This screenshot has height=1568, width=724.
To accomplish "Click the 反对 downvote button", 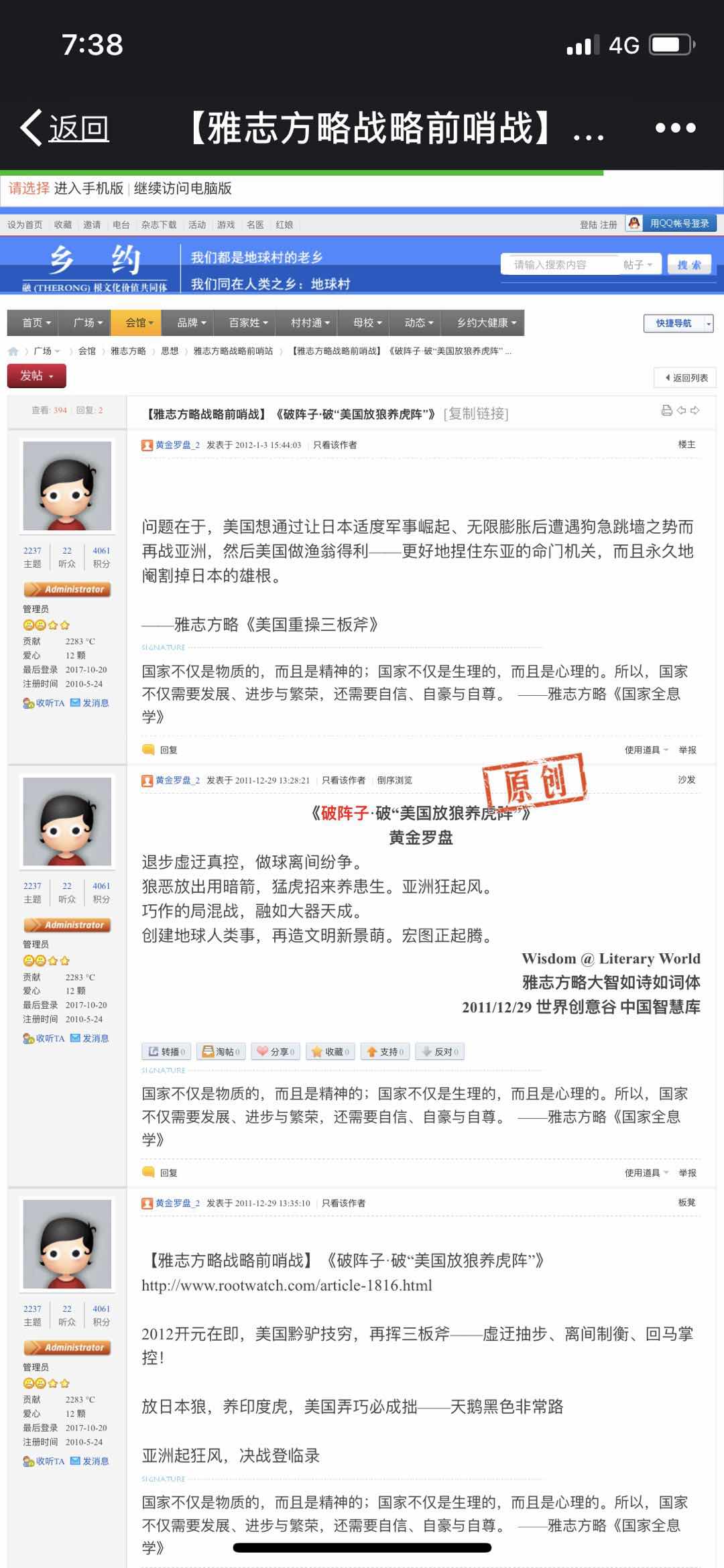I will pyautogui.click(x=440, y=1051).
